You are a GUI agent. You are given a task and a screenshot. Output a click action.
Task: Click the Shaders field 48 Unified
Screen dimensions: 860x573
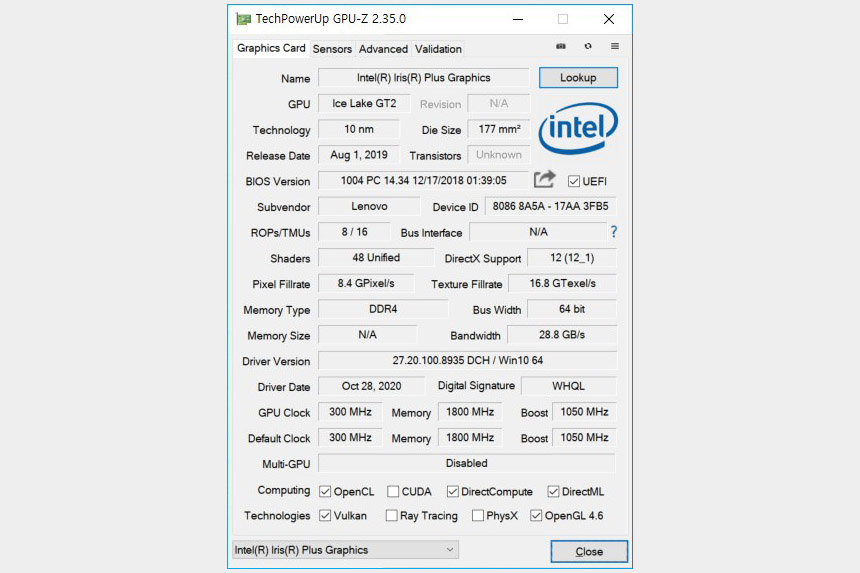(376, 258)
